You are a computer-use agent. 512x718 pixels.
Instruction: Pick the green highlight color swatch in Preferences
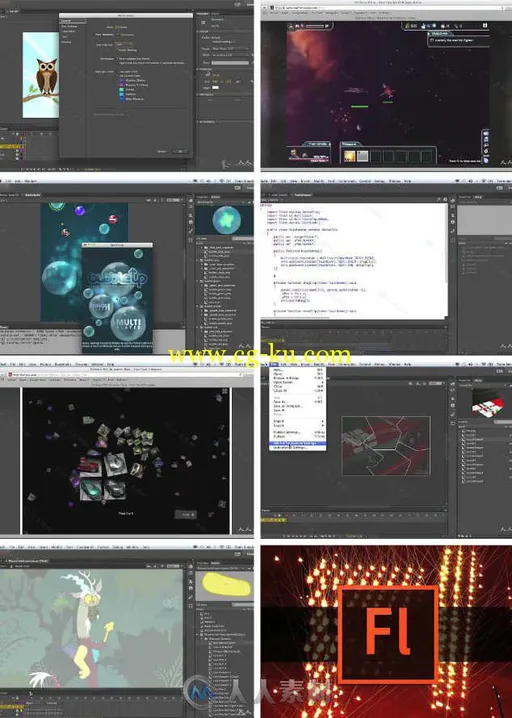coord(121,89)
